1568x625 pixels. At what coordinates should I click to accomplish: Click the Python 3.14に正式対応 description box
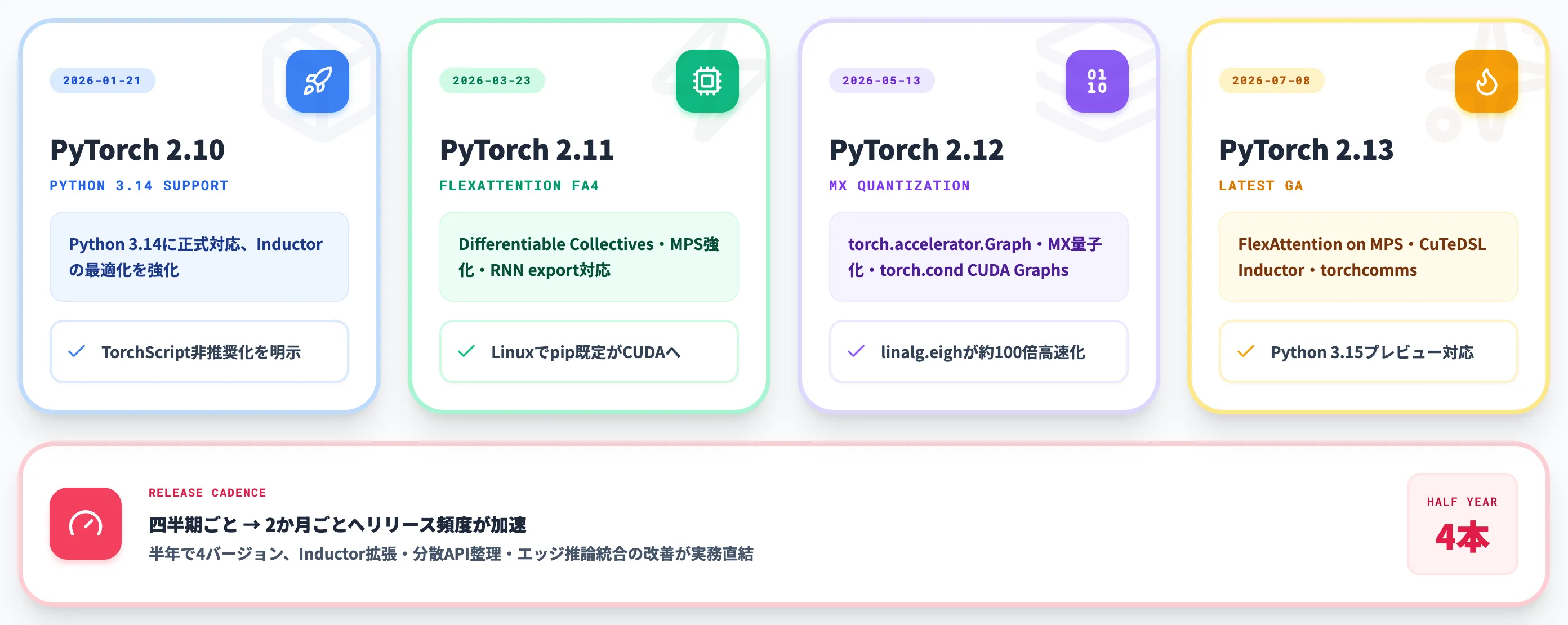pos(199,256)
